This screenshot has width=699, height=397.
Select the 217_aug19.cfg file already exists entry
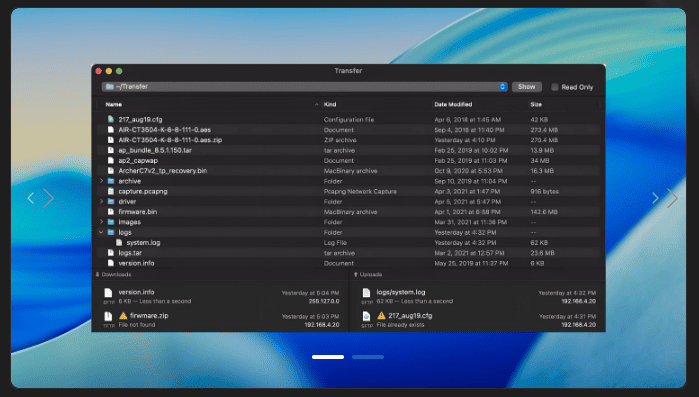478,320
